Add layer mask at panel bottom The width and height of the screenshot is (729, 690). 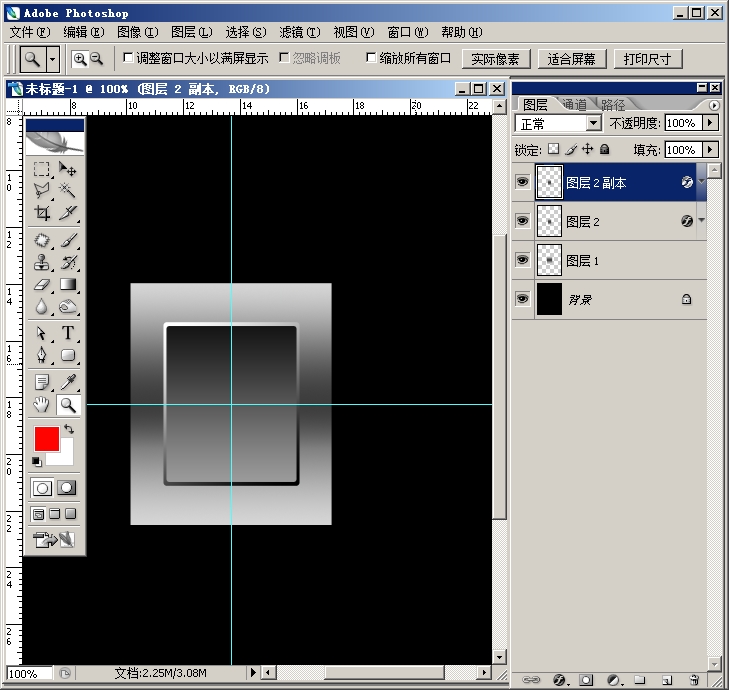pos(586,680)
